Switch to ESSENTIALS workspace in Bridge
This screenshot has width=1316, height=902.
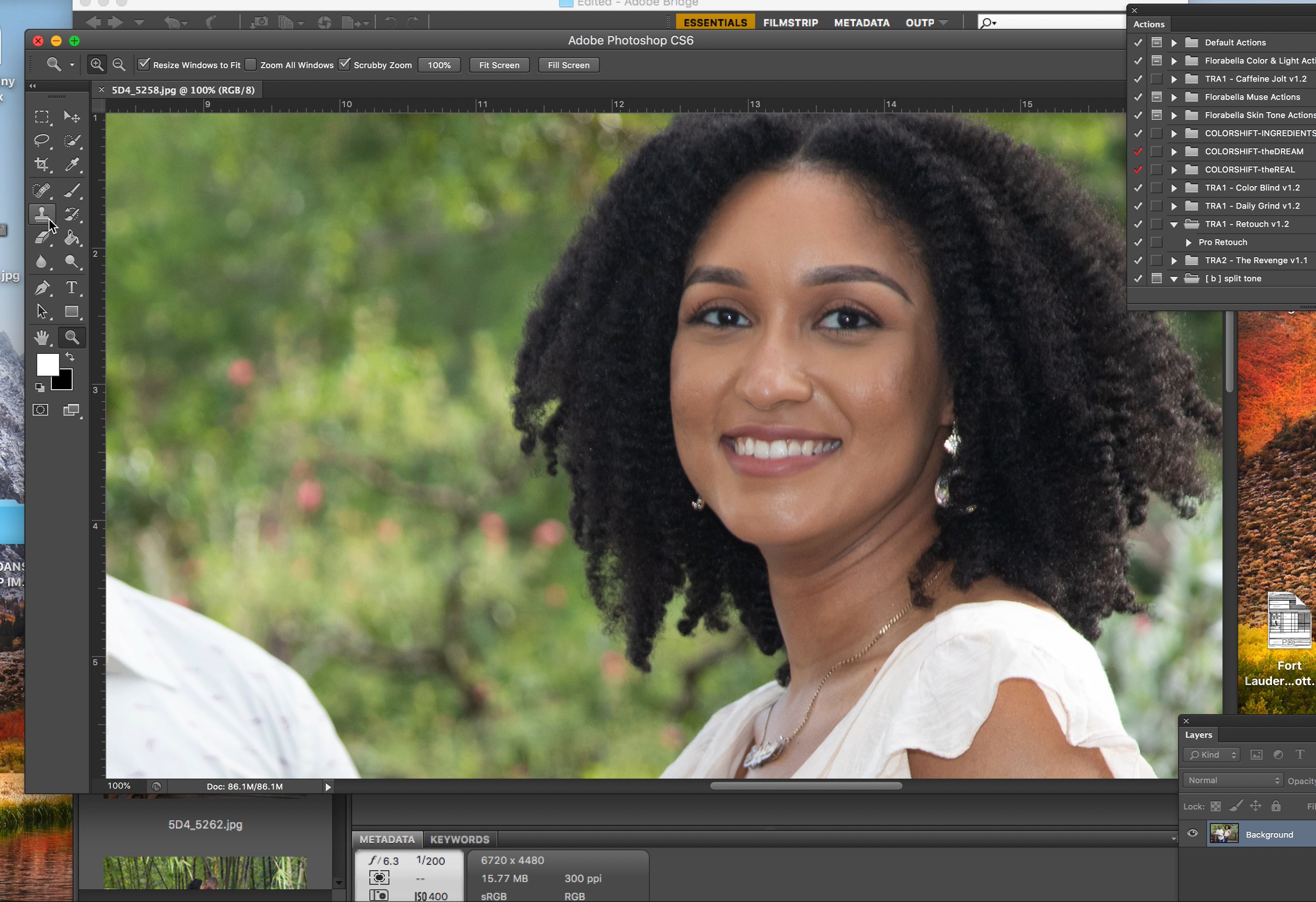[x=715, y=23]
